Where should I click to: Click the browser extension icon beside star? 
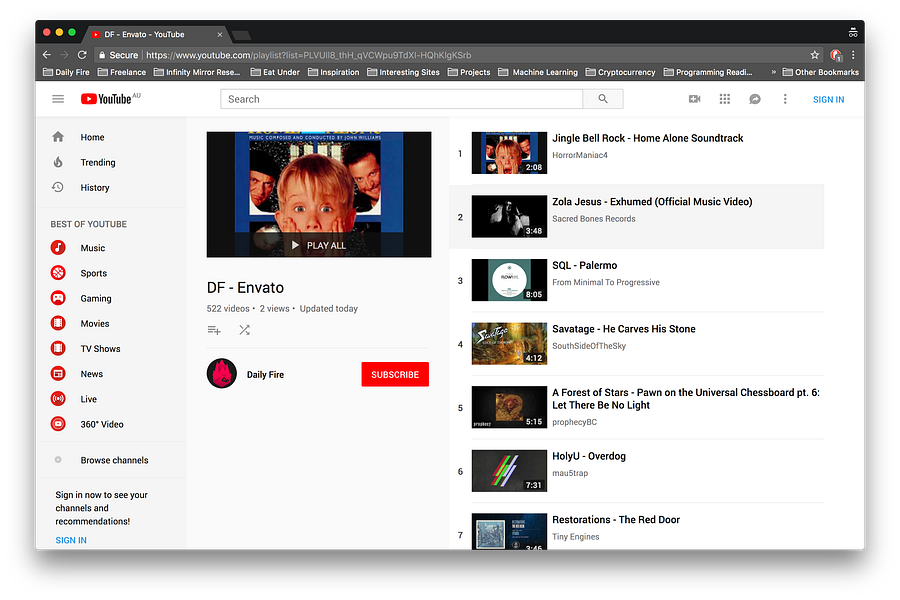pyautogui.click(x=836, y=55)
